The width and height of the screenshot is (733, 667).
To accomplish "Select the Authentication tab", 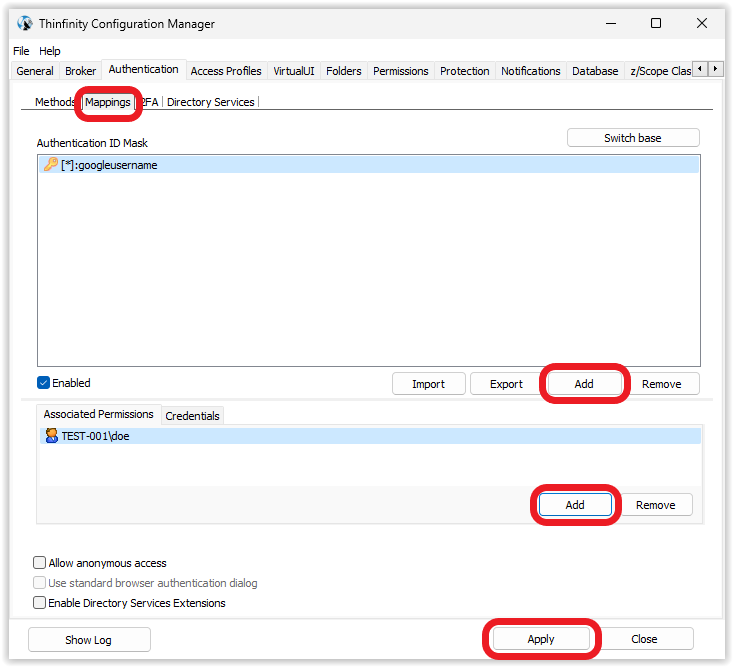I will [x=144, y=69].
